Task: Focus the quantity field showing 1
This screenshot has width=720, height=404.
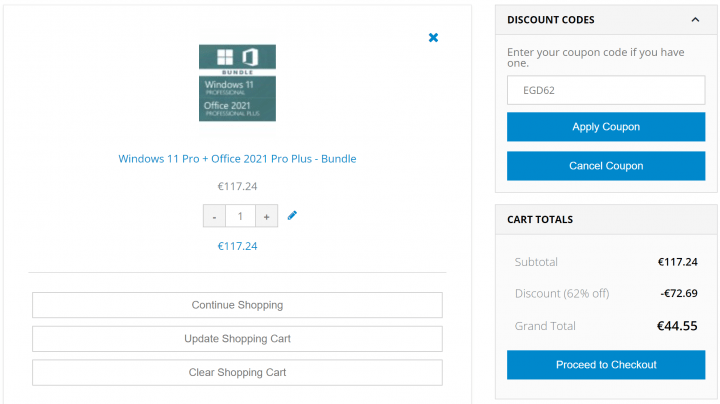Action: pos(240,216)
